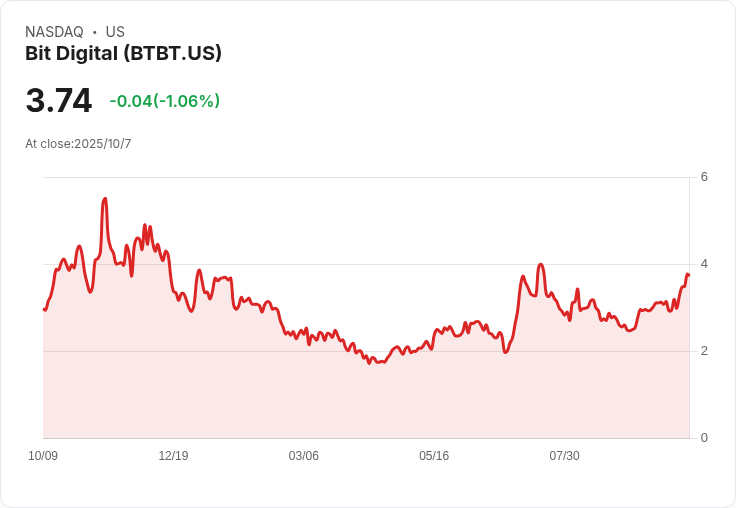Click the 12/19 x-axis date label

173,456
